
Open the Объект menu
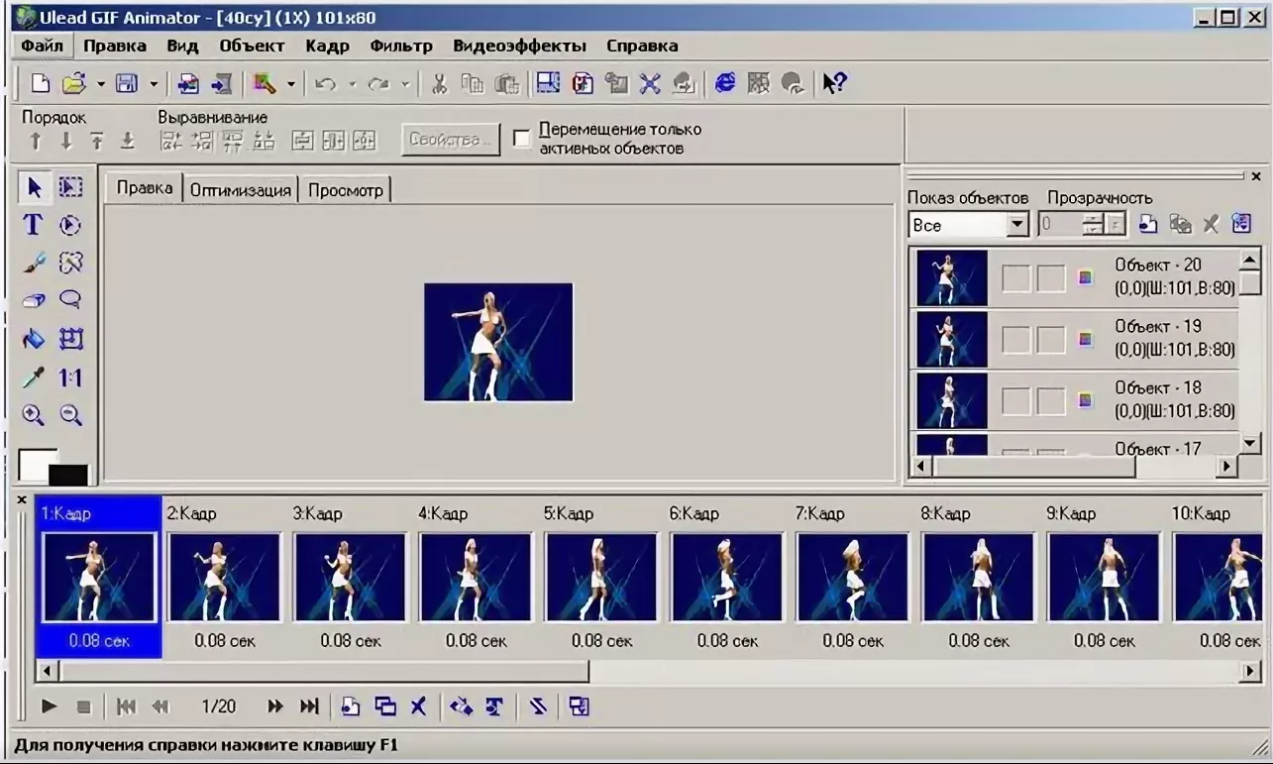[x=252, y=46]
